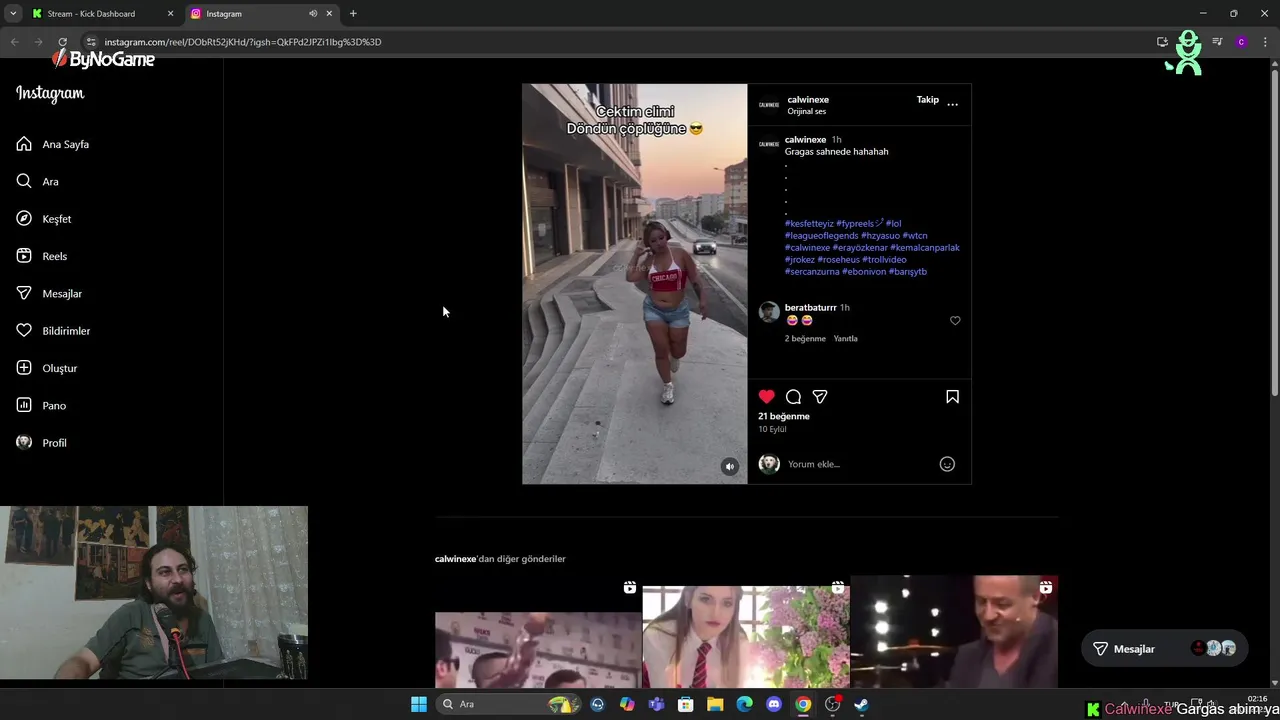Open the Ara search sidebar item
The width and height of the screenshot is (1280, 720).
pyautogui.click(x=38, y=181)
